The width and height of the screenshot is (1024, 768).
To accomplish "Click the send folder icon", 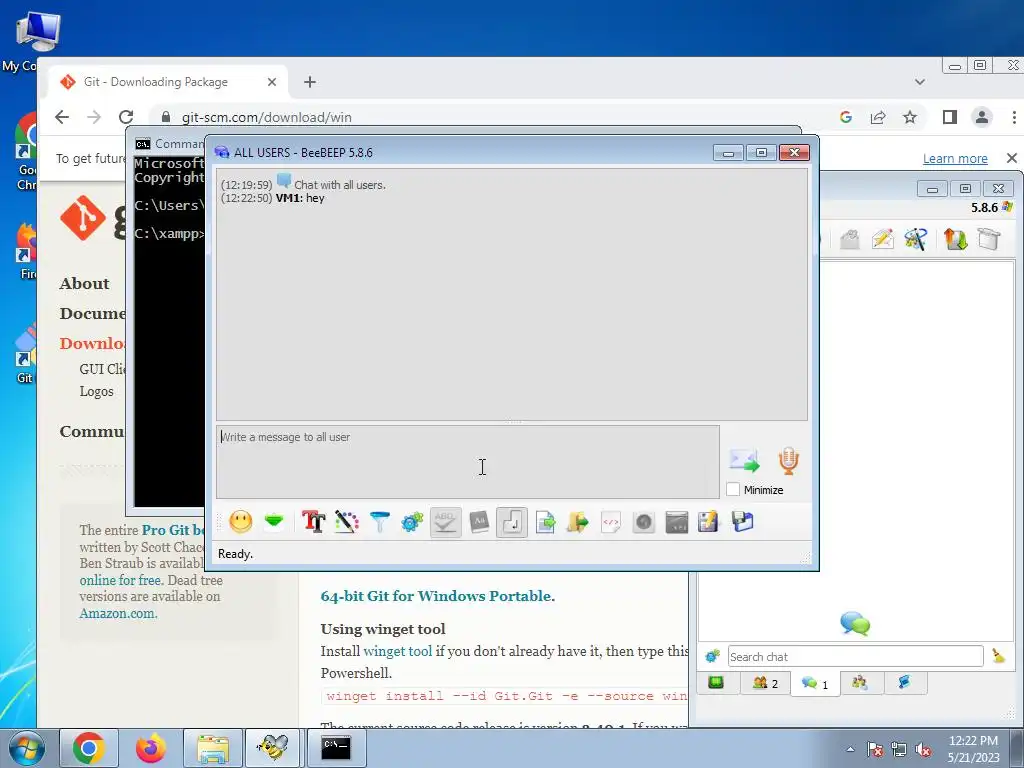I will (x=578, y=522).
